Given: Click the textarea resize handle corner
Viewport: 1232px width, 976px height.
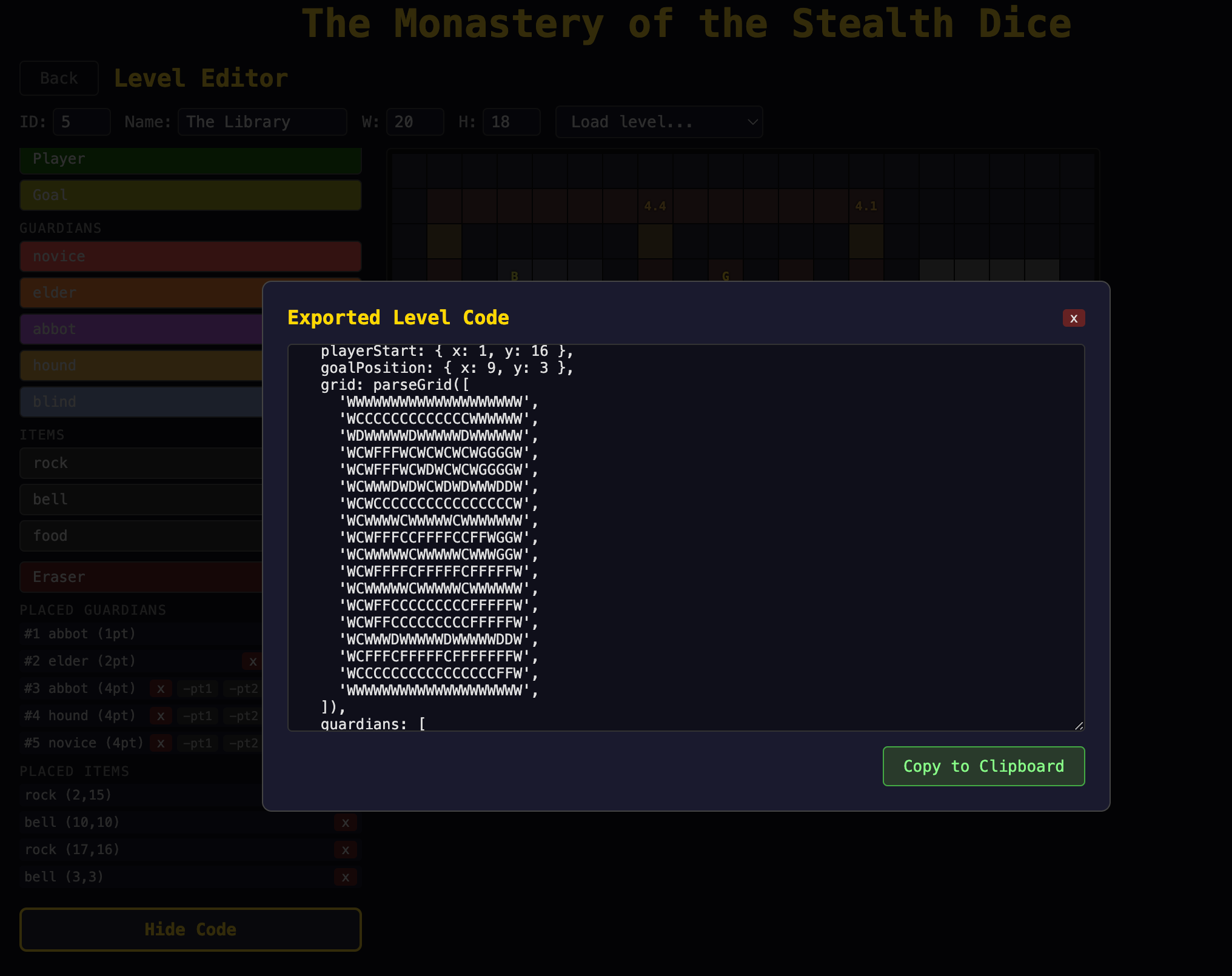Looking at the screenshot, I should (x=1079, y=725).
